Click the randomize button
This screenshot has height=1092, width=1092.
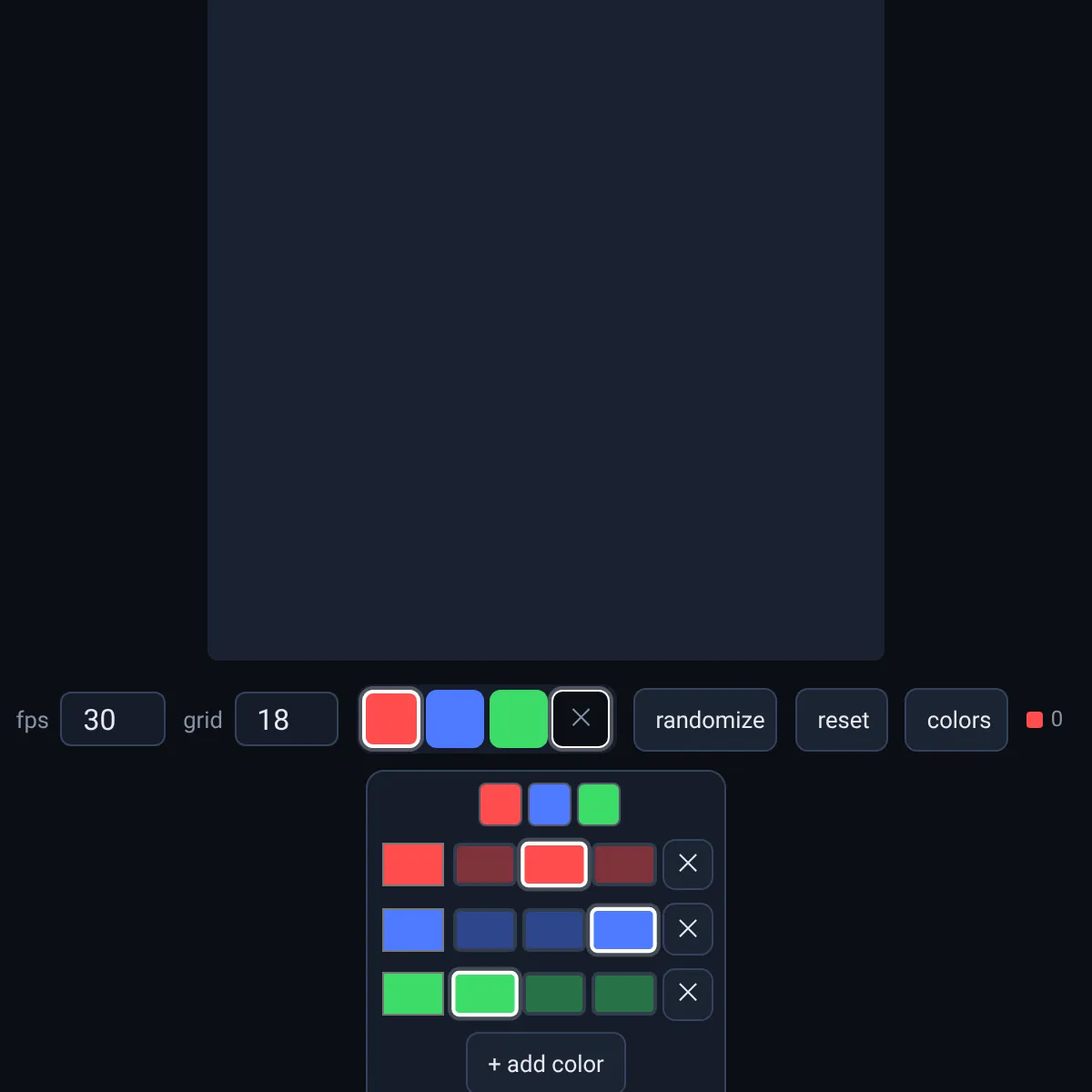705,720
